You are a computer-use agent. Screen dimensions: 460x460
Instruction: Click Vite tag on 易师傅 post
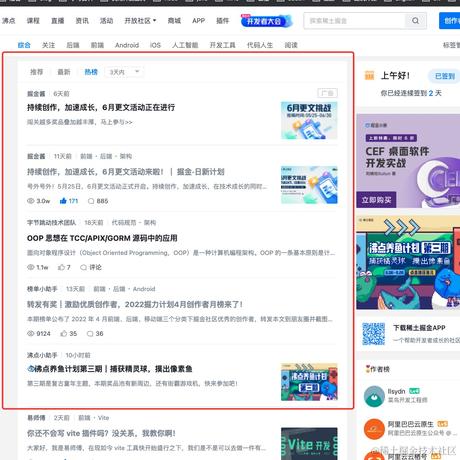coord(103,418)
